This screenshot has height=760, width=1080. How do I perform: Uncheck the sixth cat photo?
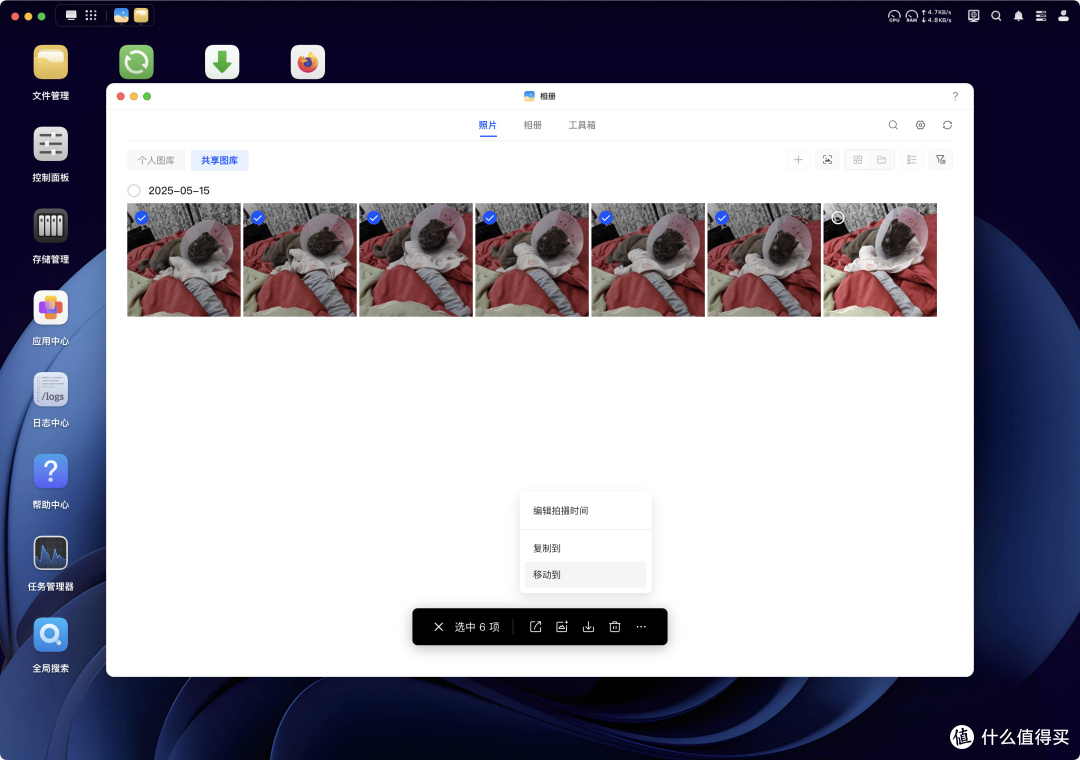722,218
